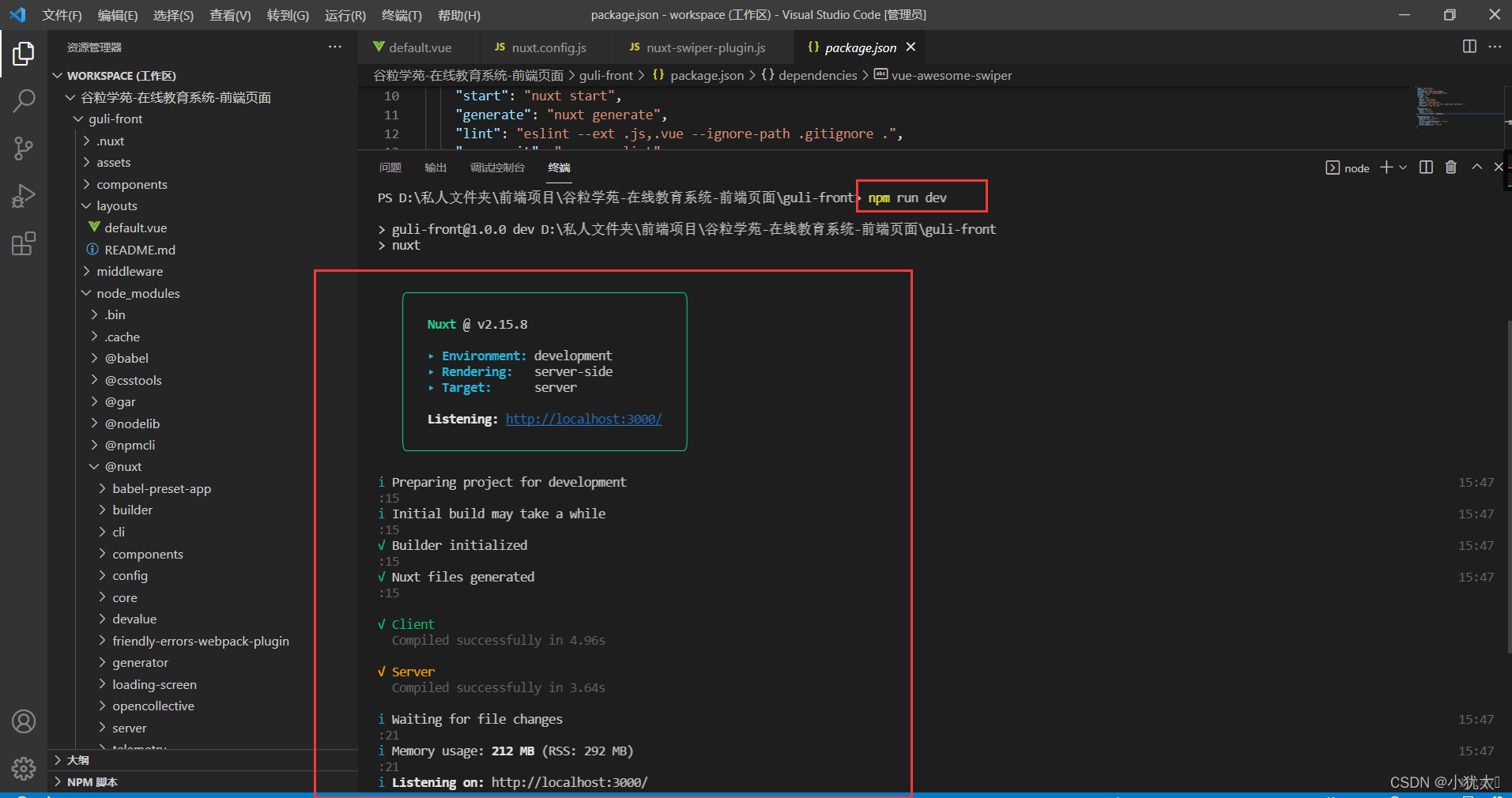Viewport: 1512px width, 798px height.
Task: Switch to the 问题 panel tab
Action: click(x=390, y=168)
